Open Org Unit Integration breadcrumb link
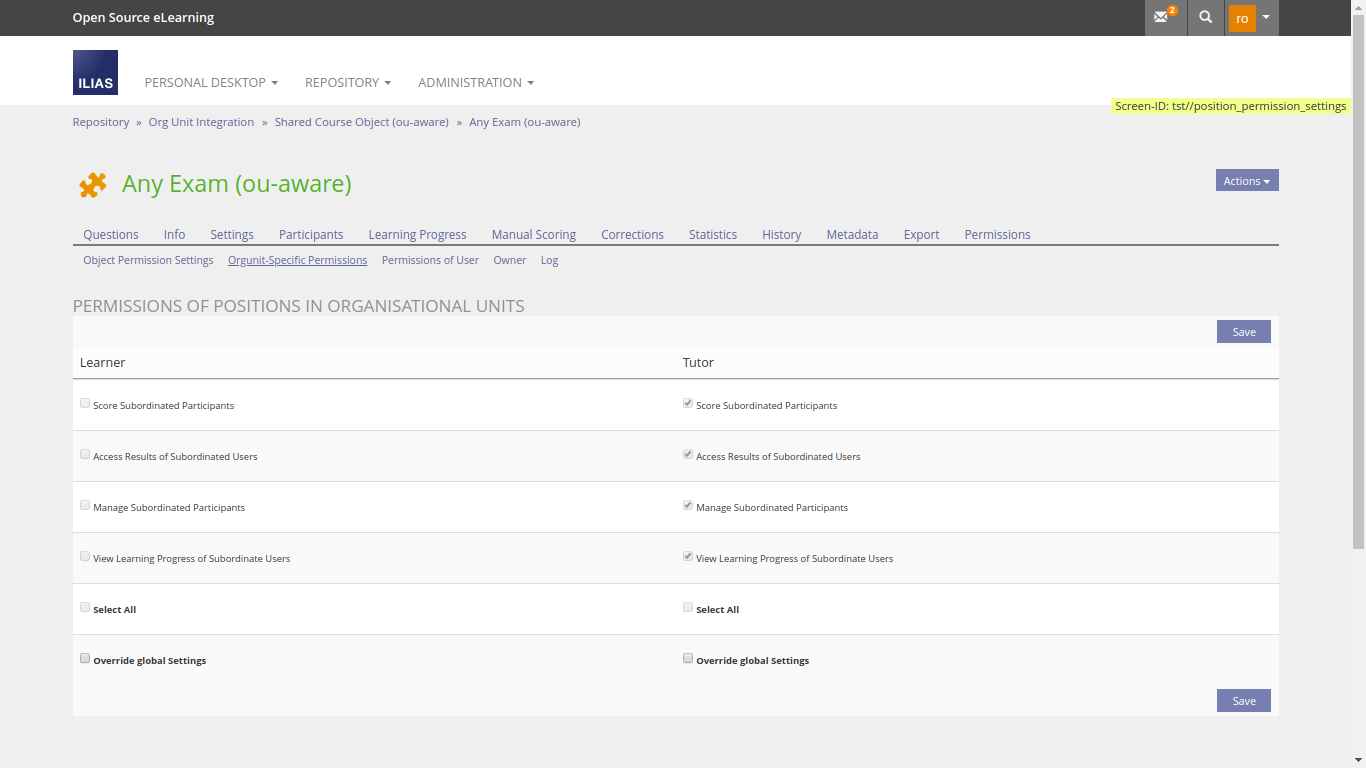Screen dimensions: 1366x768 [201, 122]
